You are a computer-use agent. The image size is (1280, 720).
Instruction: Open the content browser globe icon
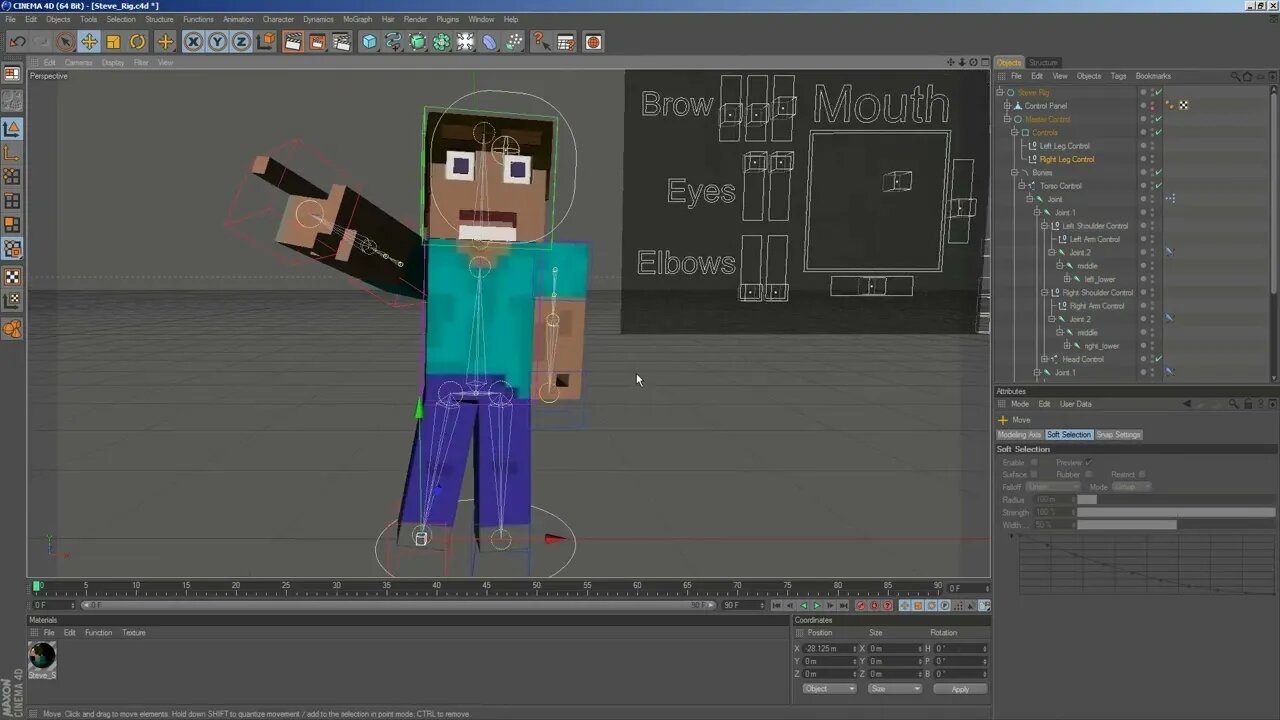(593, 42)
